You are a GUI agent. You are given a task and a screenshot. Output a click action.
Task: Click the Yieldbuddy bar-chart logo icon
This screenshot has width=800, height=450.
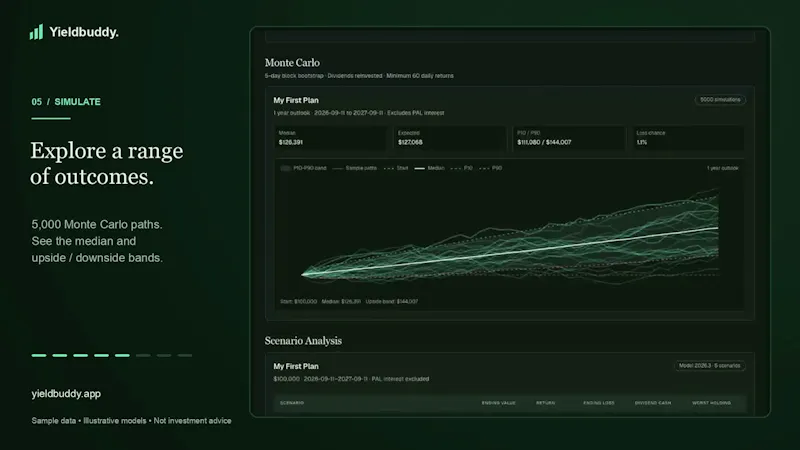click(36, 32)
